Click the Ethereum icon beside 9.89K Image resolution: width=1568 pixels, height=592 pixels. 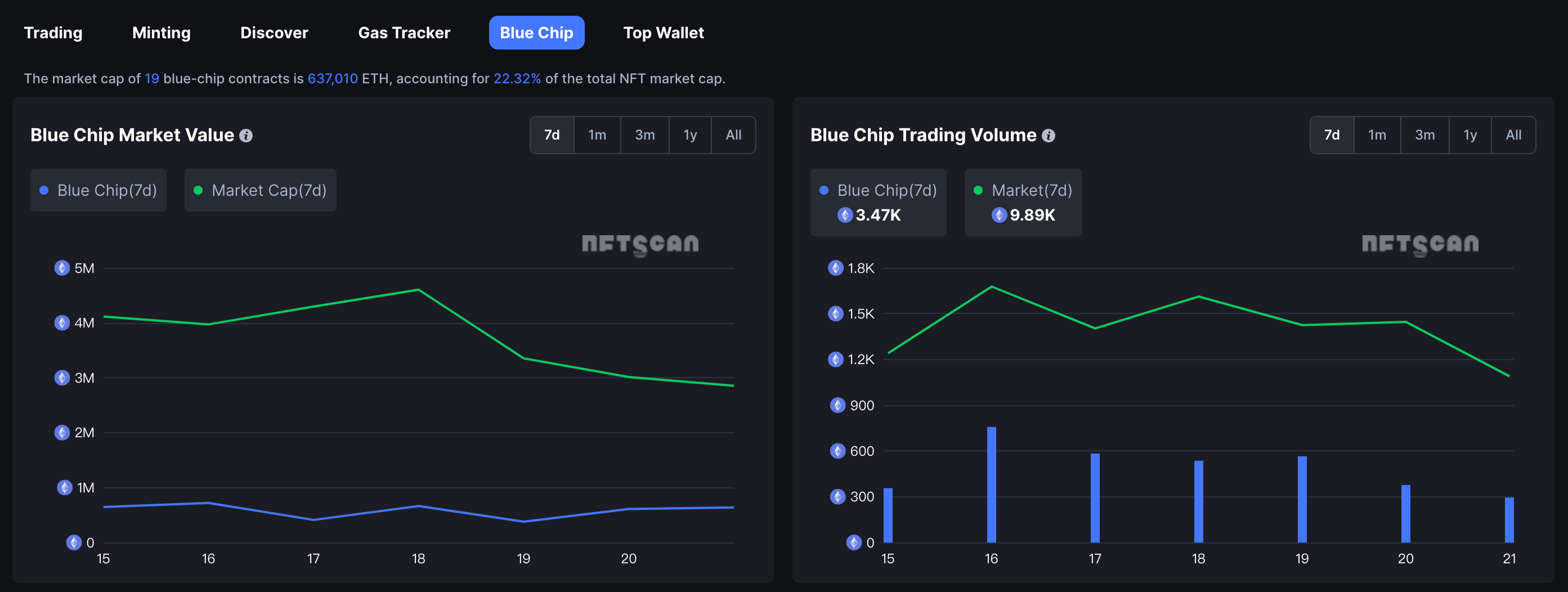click(999, 215)
